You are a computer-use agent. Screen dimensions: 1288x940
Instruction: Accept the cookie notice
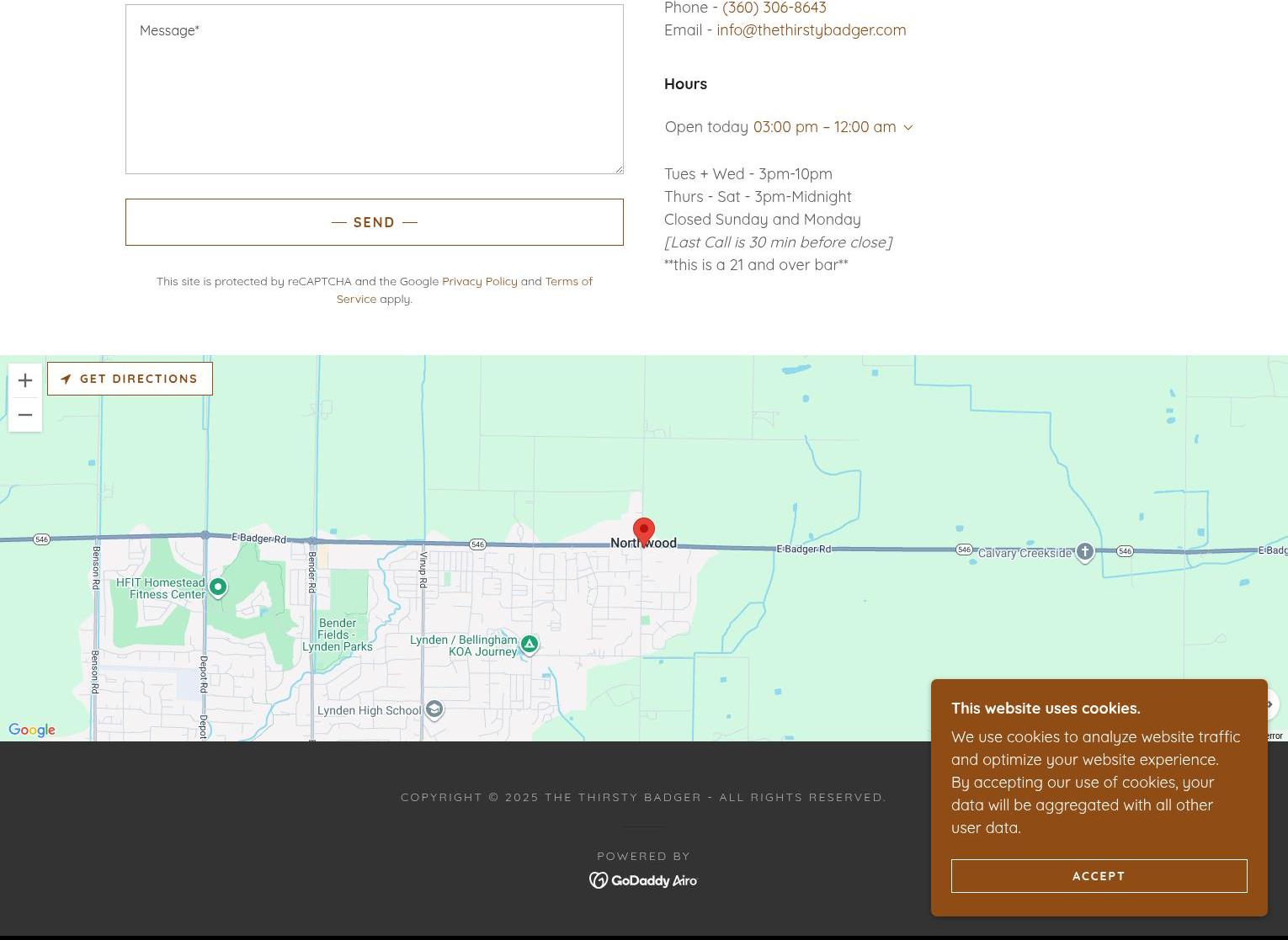1099,876
